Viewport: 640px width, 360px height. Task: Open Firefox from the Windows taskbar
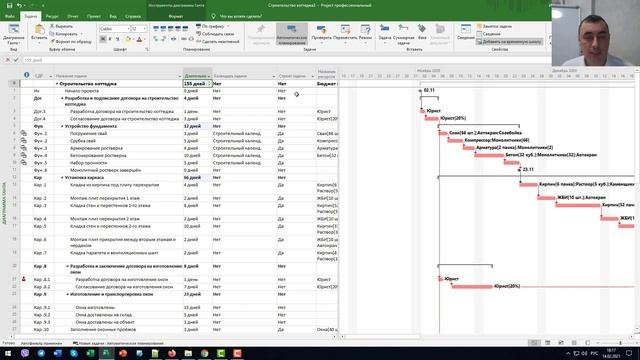pyautogui.click(x=172, y=353)
